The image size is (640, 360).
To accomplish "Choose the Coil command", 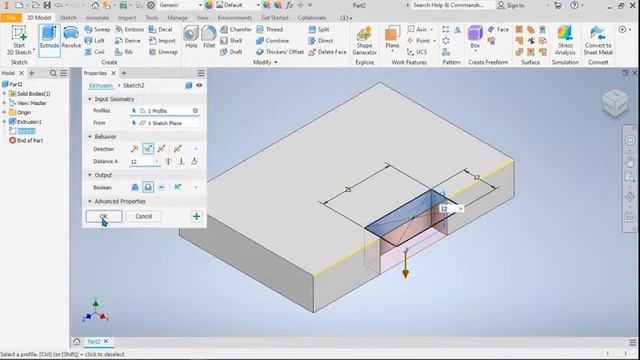I will (x=94, y=52).
